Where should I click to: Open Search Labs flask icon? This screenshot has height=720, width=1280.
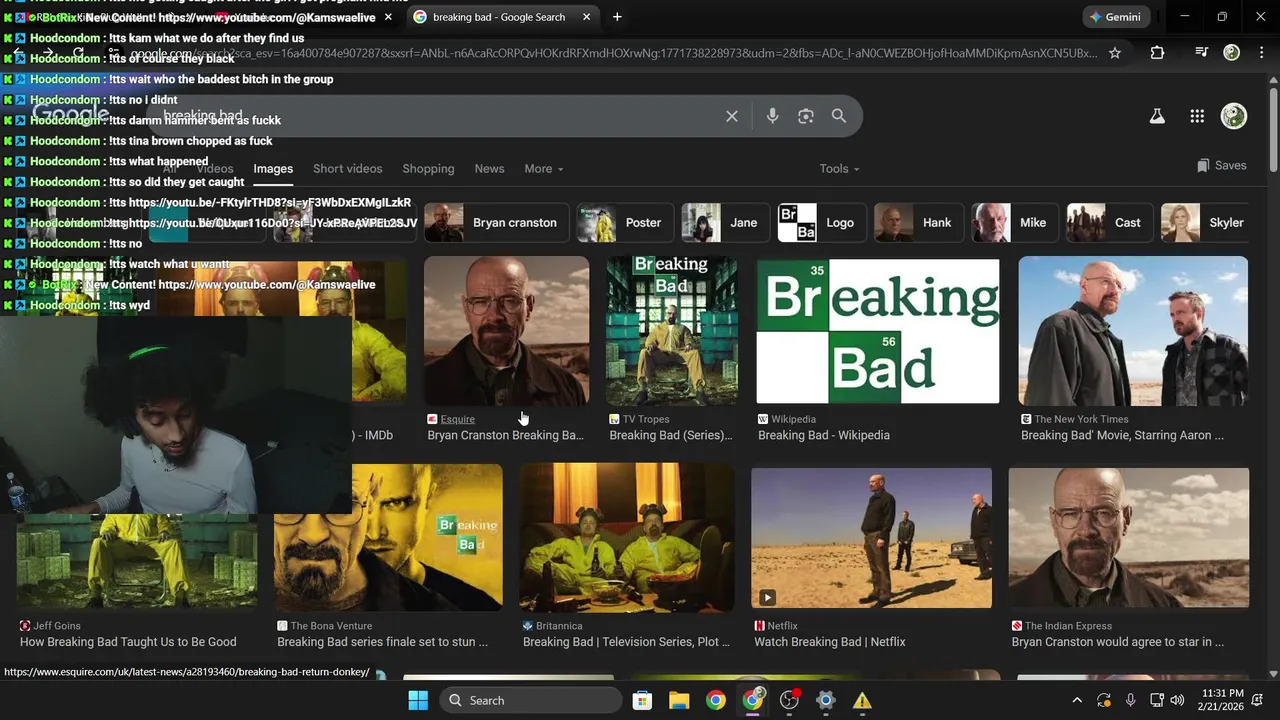click(1157, 116)
